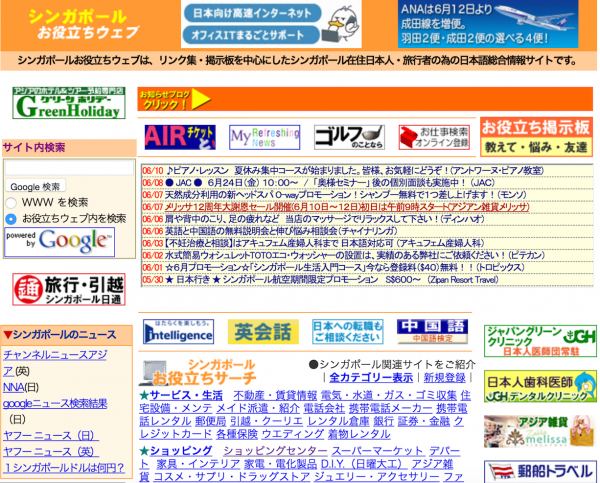The height and width of the screenshot is (483, 600).
Task: Open the NNA news link
Action: pos(13,387)
